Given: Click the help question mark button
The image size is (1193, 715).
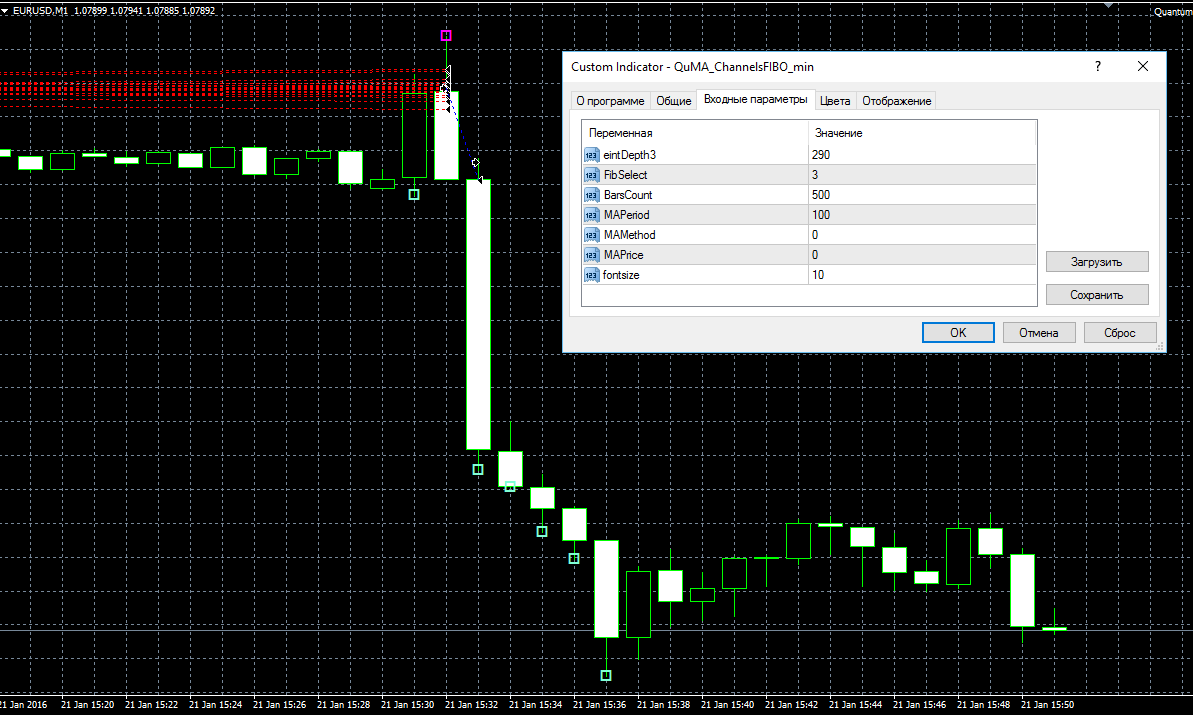Looking at the screenshot, I should tap(1097, 66).
